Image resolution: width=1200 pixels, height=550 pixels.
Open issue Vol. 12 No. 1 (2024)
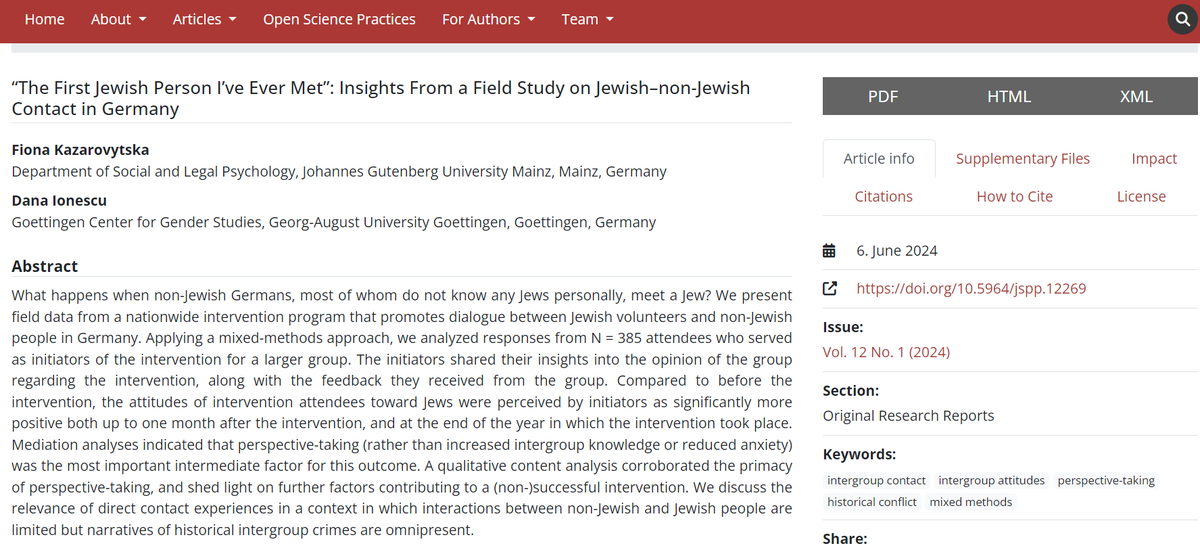pyautogui.click(x=886, y=352)
